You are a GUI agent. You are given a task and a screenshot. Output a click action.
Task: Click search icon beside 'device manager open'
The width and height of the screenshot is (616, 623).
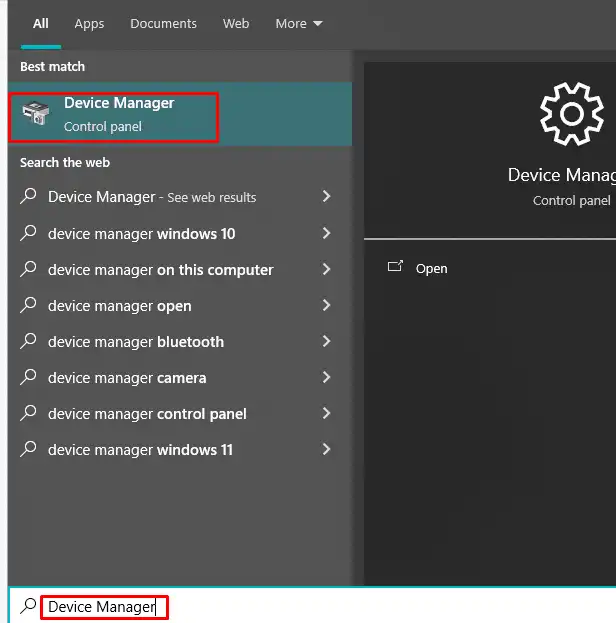pos(29,305)
